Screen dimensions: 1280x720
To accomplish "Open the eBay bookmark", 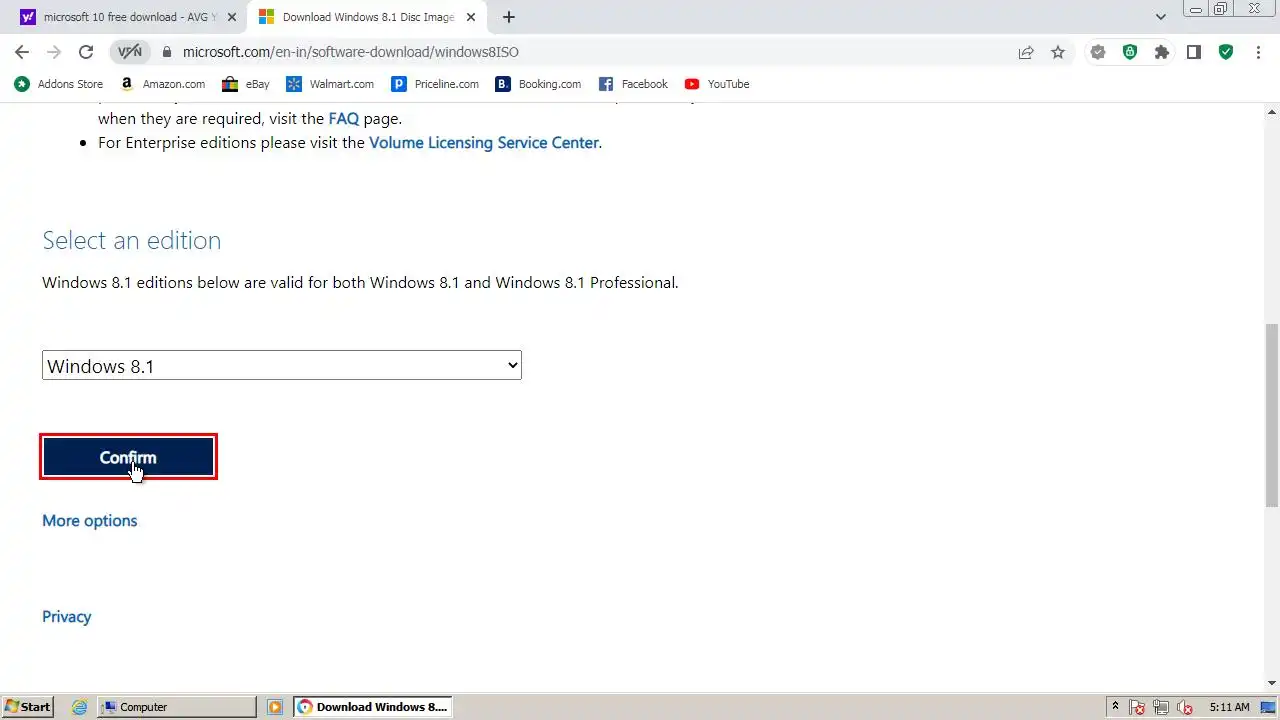I will 246,84.
